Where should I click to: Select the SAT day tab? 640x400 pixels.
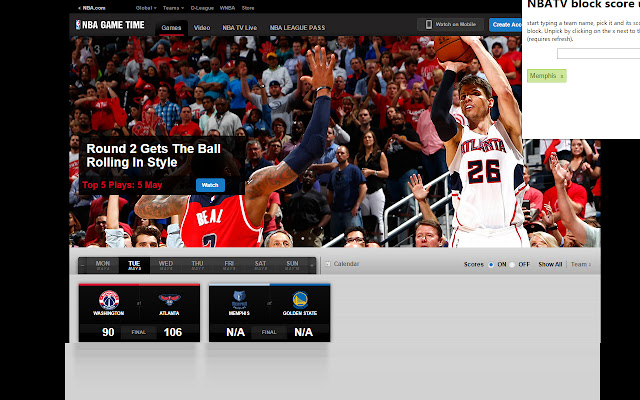260,265
